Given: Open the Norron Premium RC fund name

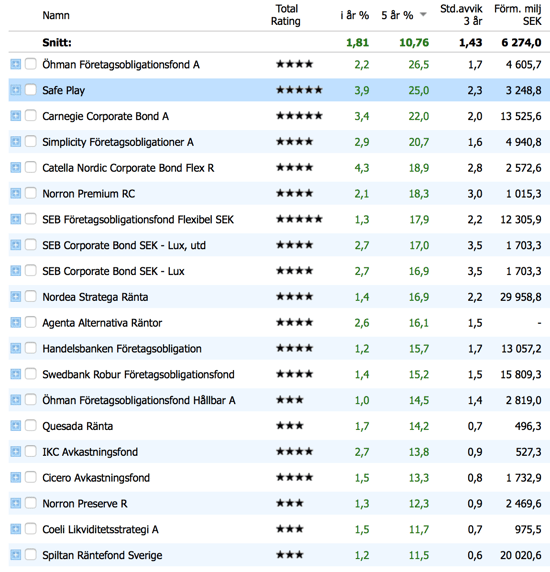Looking at the screenshot, I should [89, 194].
